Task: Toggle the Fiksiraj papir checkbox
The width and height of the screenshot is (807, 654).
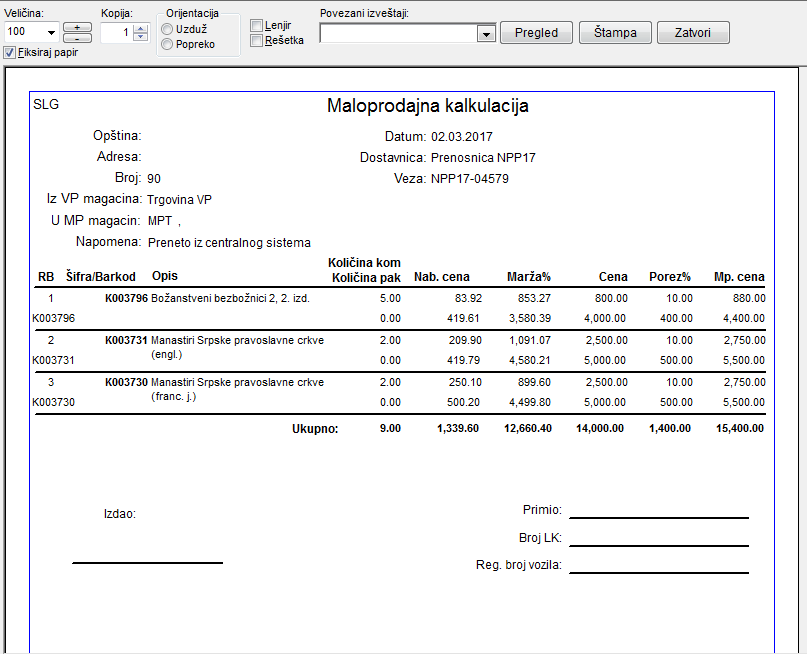Action: click(10, 53)
